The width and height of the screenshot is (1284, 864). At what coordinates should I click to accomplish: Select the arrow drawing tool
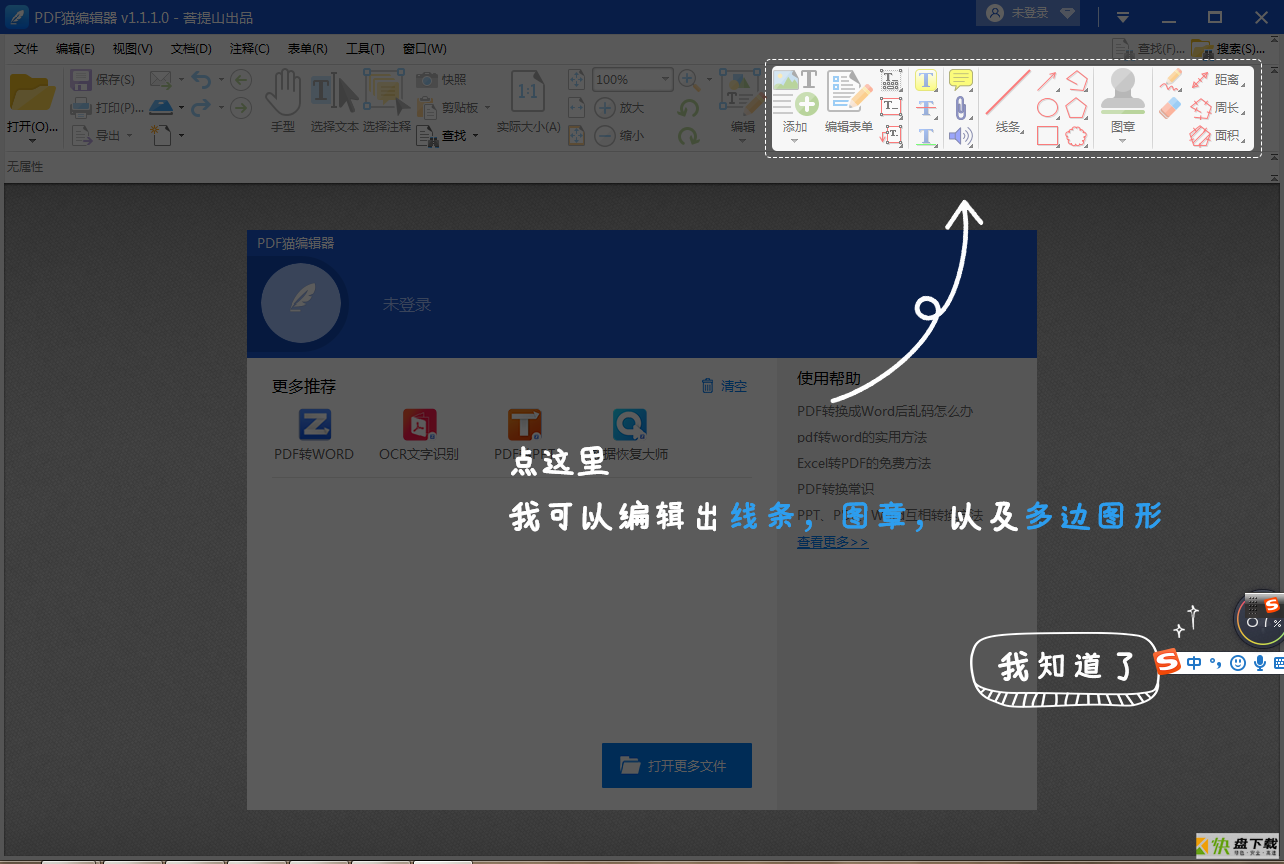pos(1047,81)
